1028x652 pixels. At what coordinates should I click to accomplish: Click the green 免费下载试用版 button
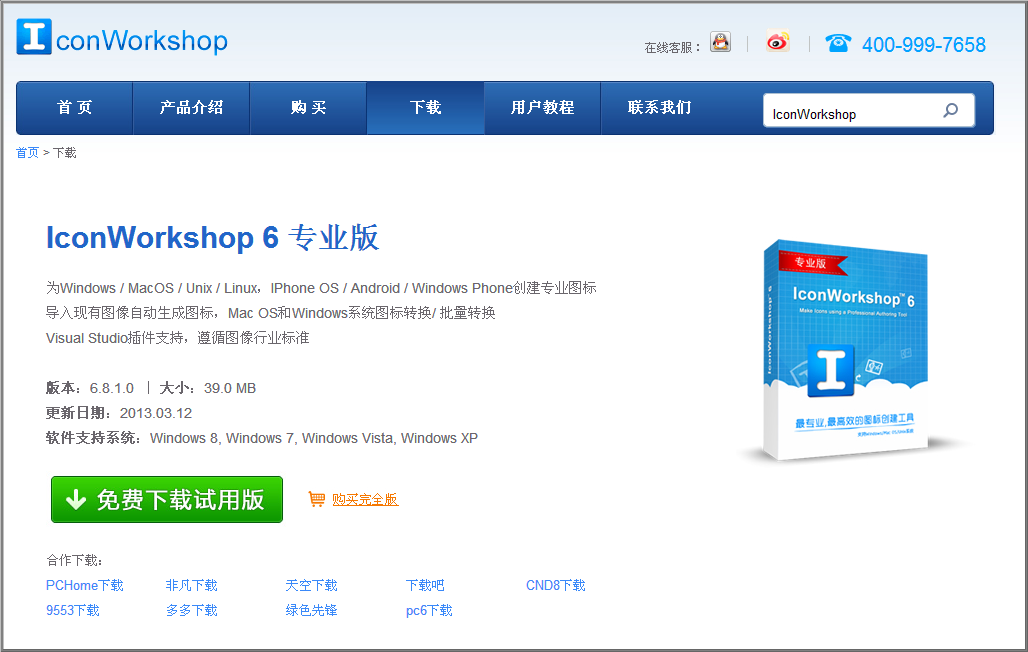pos(167,500)
